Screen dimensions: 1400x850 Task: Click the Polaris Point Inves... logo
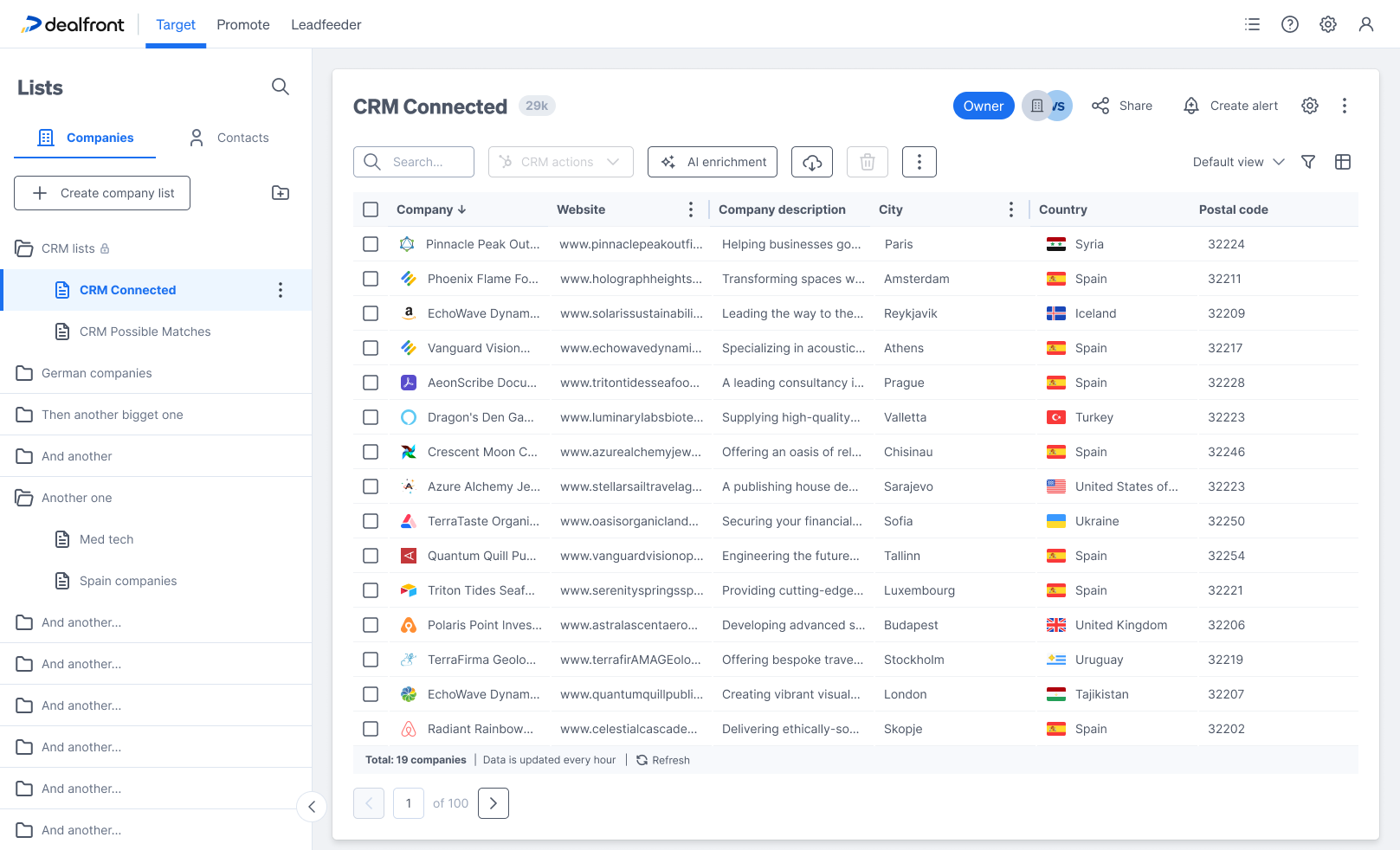(x=409, y=625)
